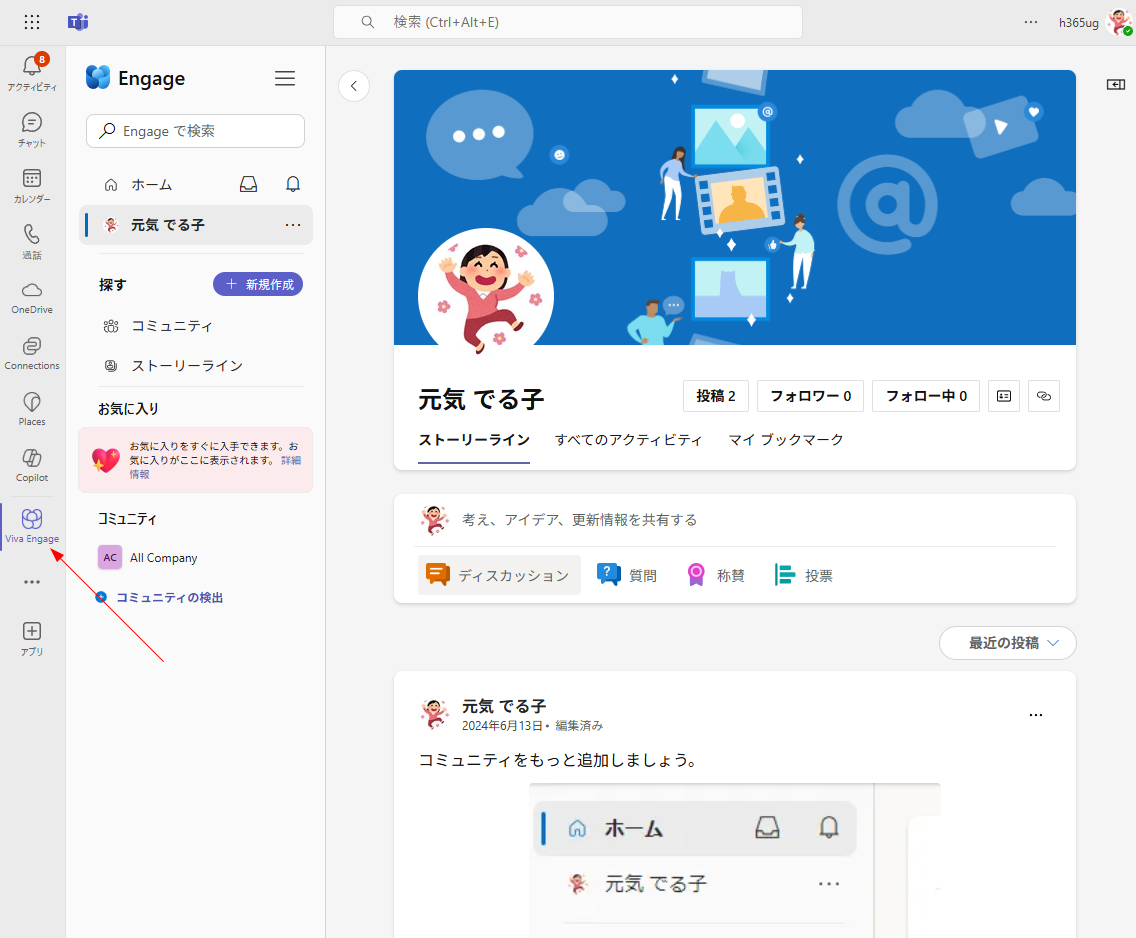This screenshot has width=1136, height=938.
Task: Click the フォロワー 0 button
Action: pyautogui.click(x=810, y=396)
